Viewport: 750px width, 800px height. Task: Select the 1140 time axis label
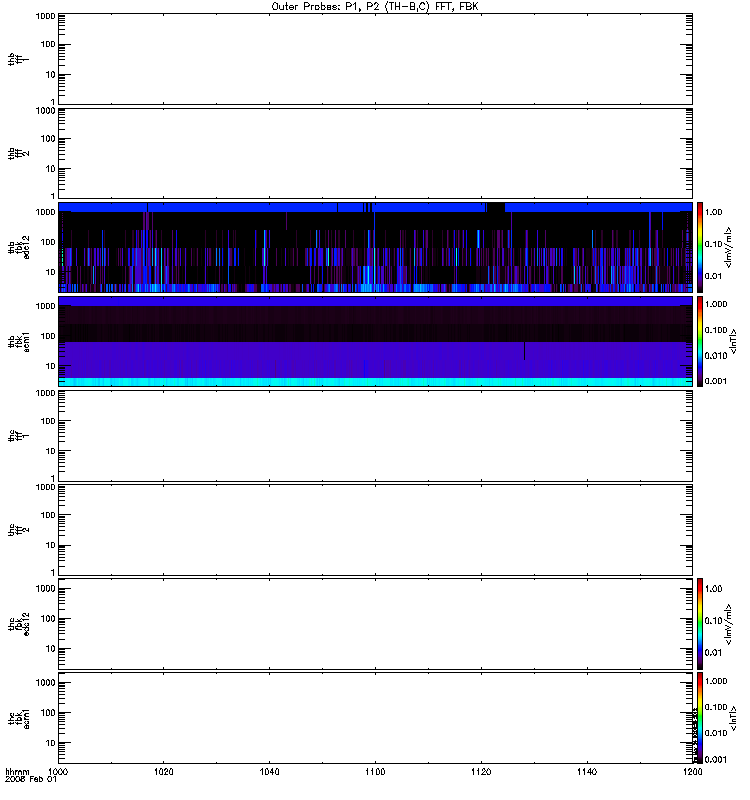tap(586, 773)
